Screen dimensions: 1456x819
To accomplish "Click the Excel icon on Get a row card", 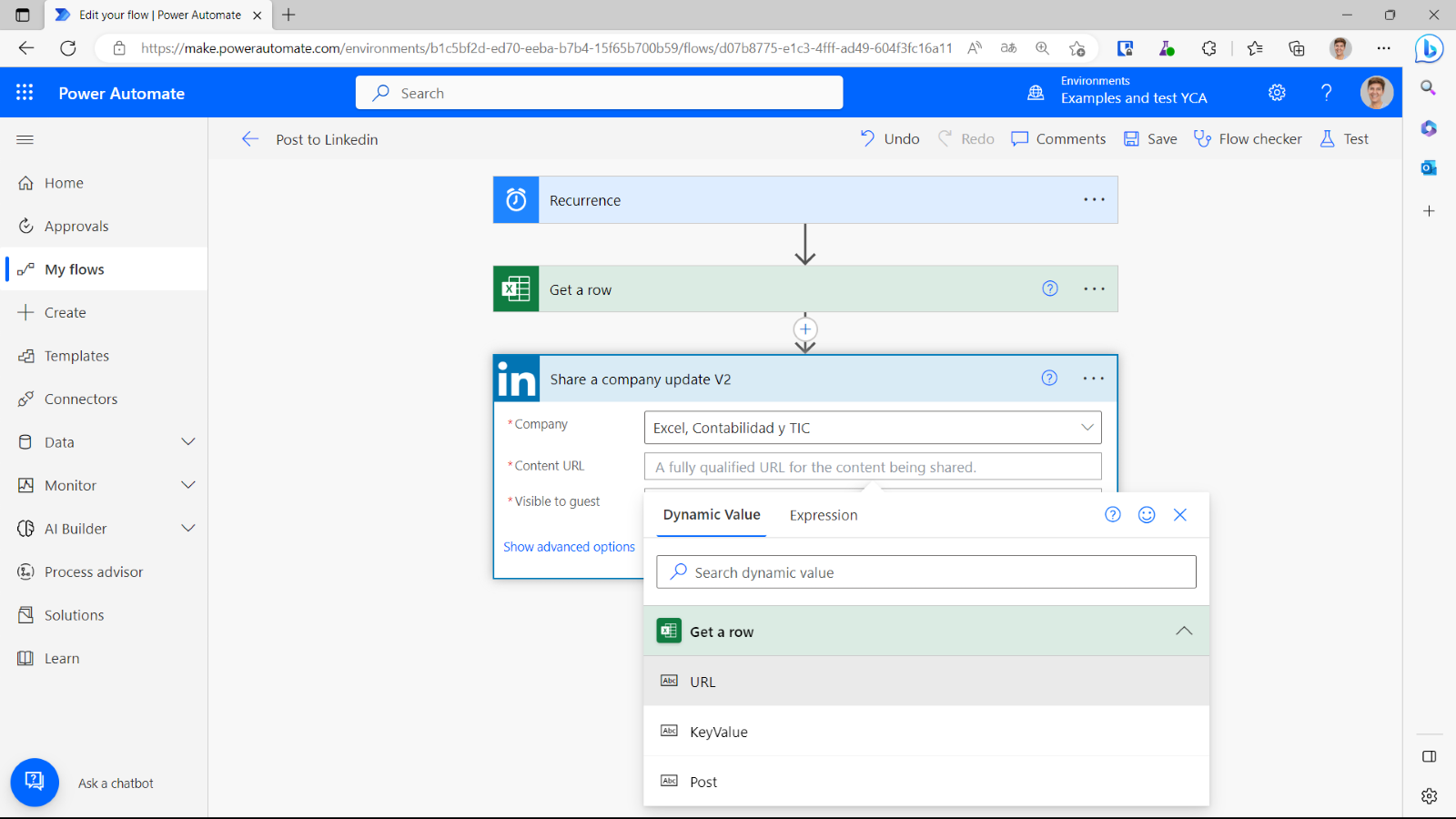I will click(x=516, y=289).
